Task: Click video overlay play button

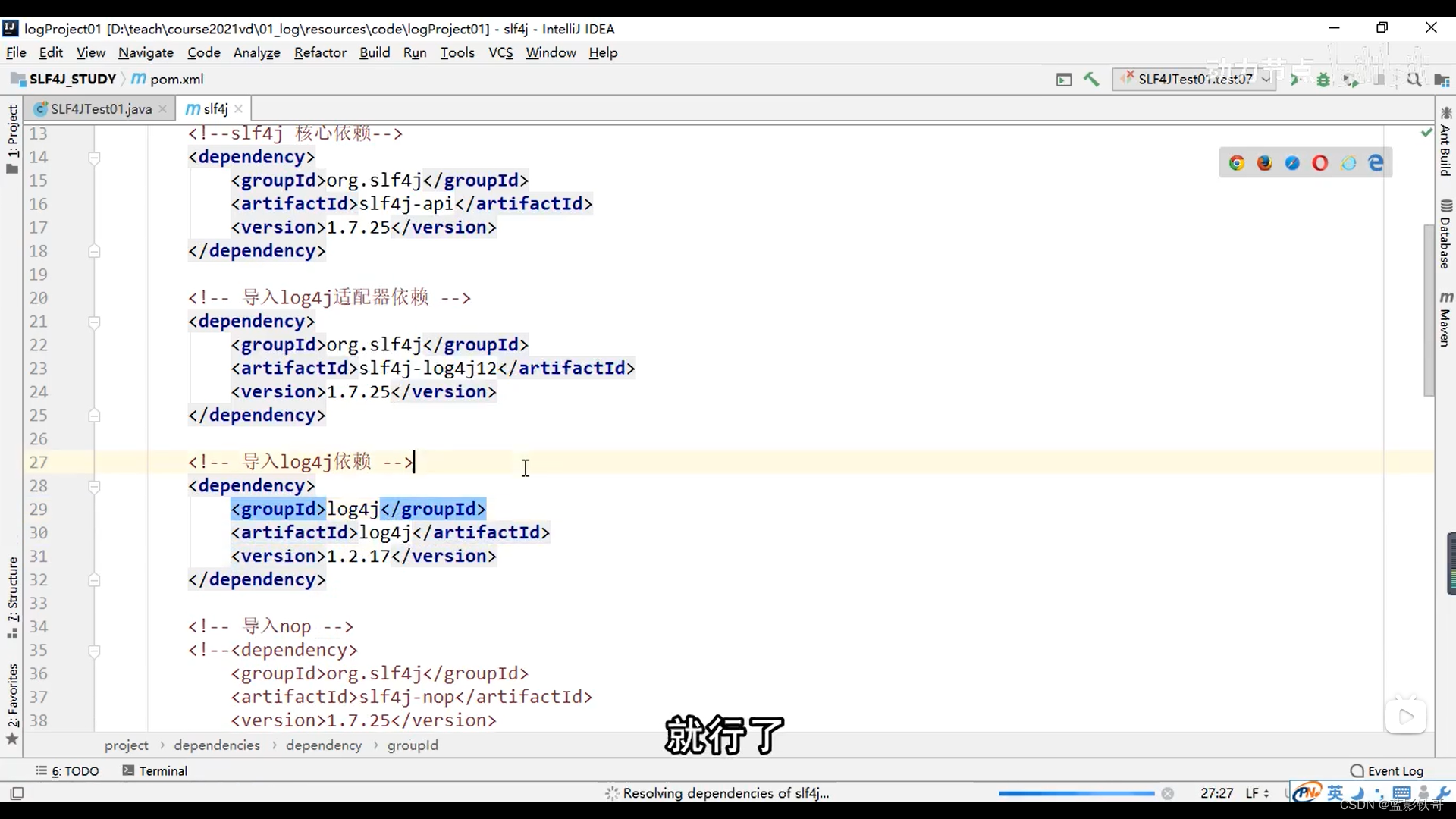Action: (x=1405, y=717)
